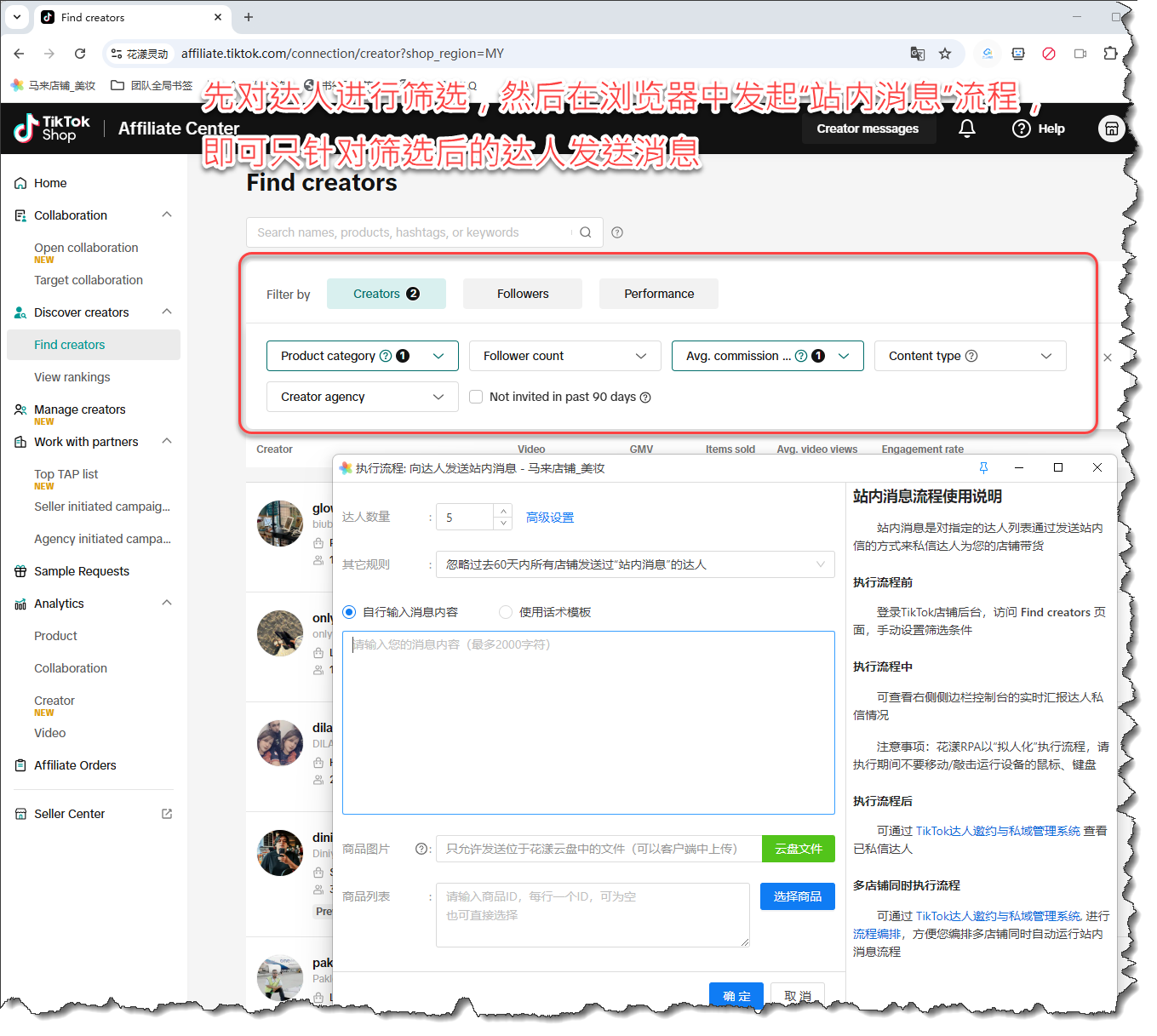
Task: Click the help icon beside 商品图片
Action: tap(421, 849)
